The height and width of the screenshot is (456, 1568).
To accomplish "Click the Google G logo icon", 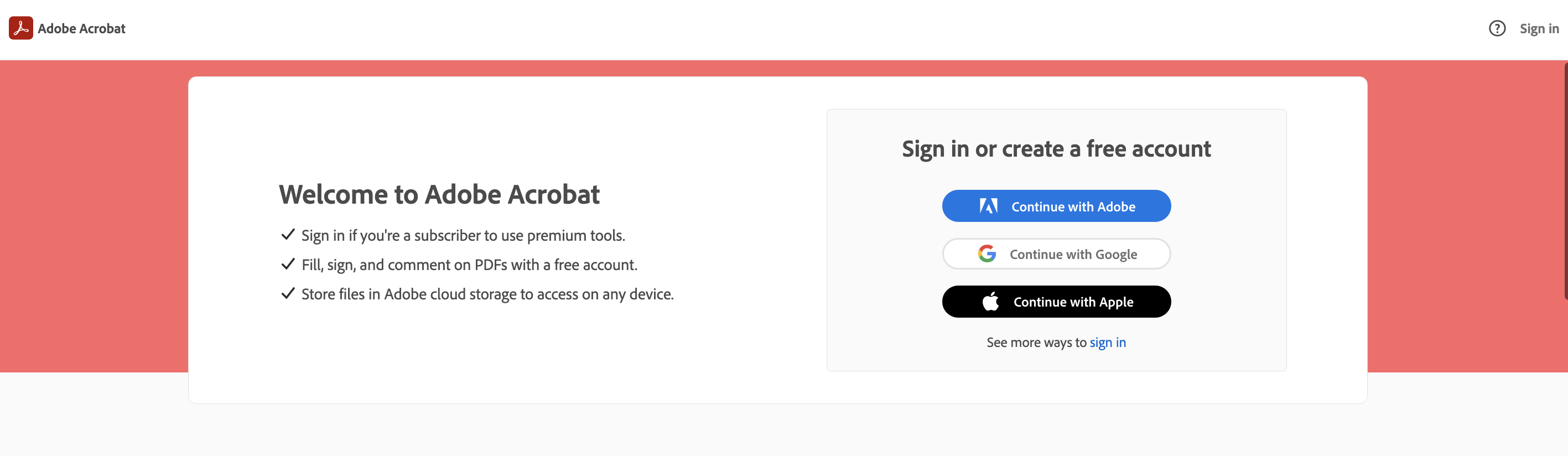I will 987,254.
